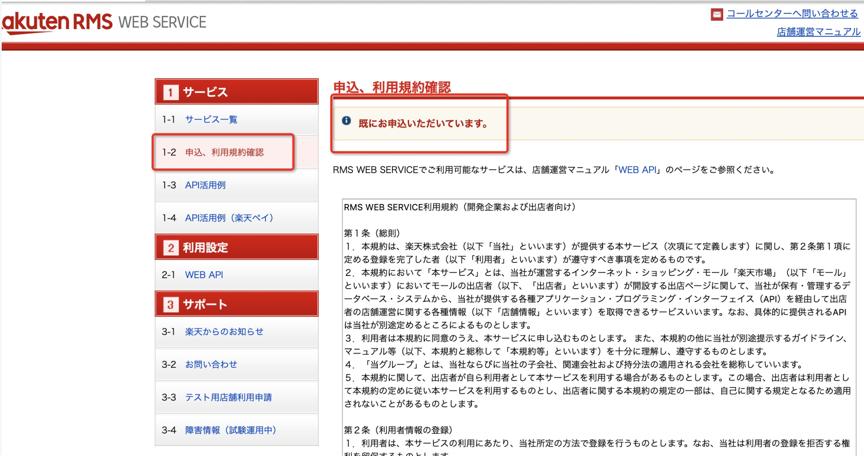The height and width of the screenshot is (456, 864).
Task: Follow the inline WEB API manual link
Action: [x=636, y=170]
